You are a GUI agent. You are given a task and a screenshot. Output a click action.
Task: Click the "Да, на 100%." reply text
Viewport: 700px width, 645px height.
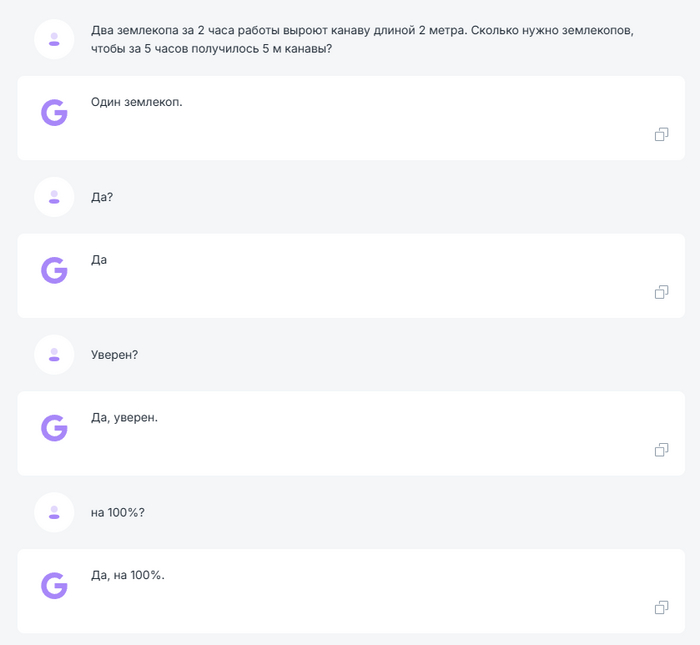tap(127, 575)
